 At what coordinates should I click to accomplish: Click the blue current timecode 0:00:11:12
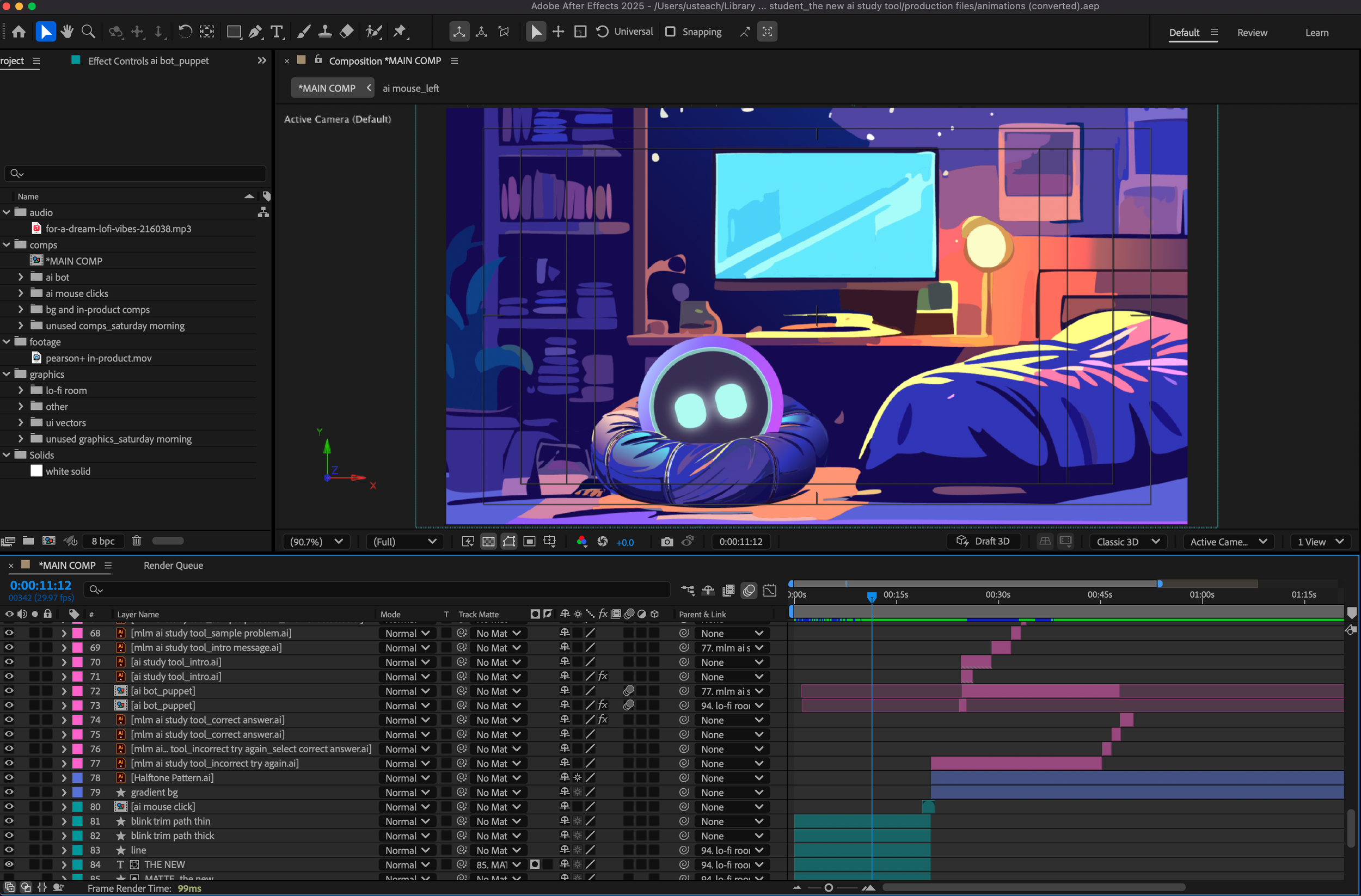tap(41, 585)
